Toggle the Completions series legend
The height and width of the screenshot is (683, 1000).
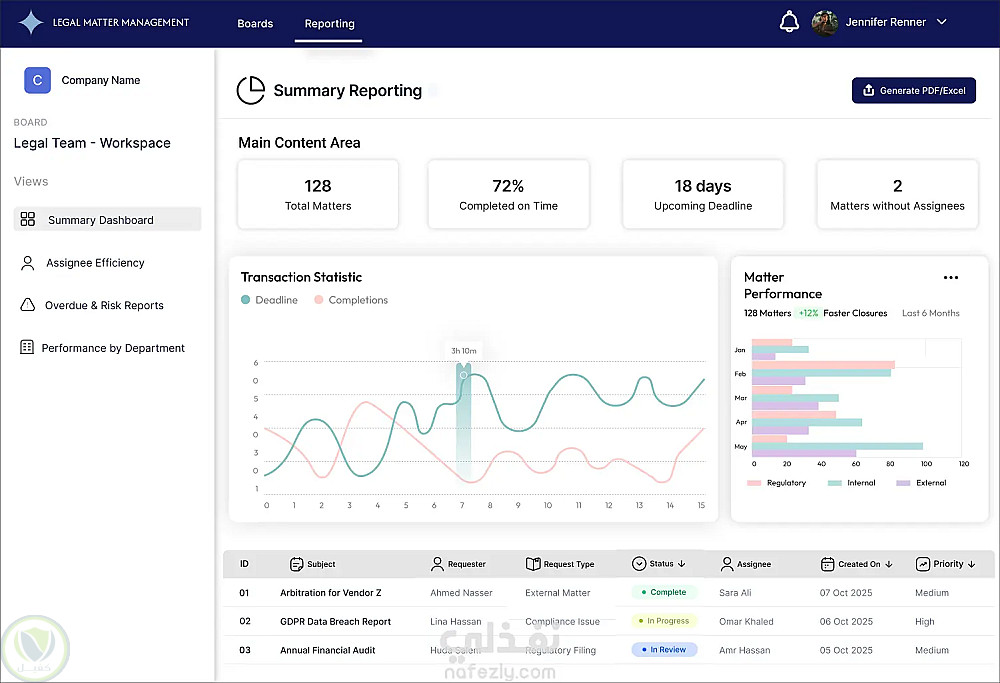[x=351, y=300]
